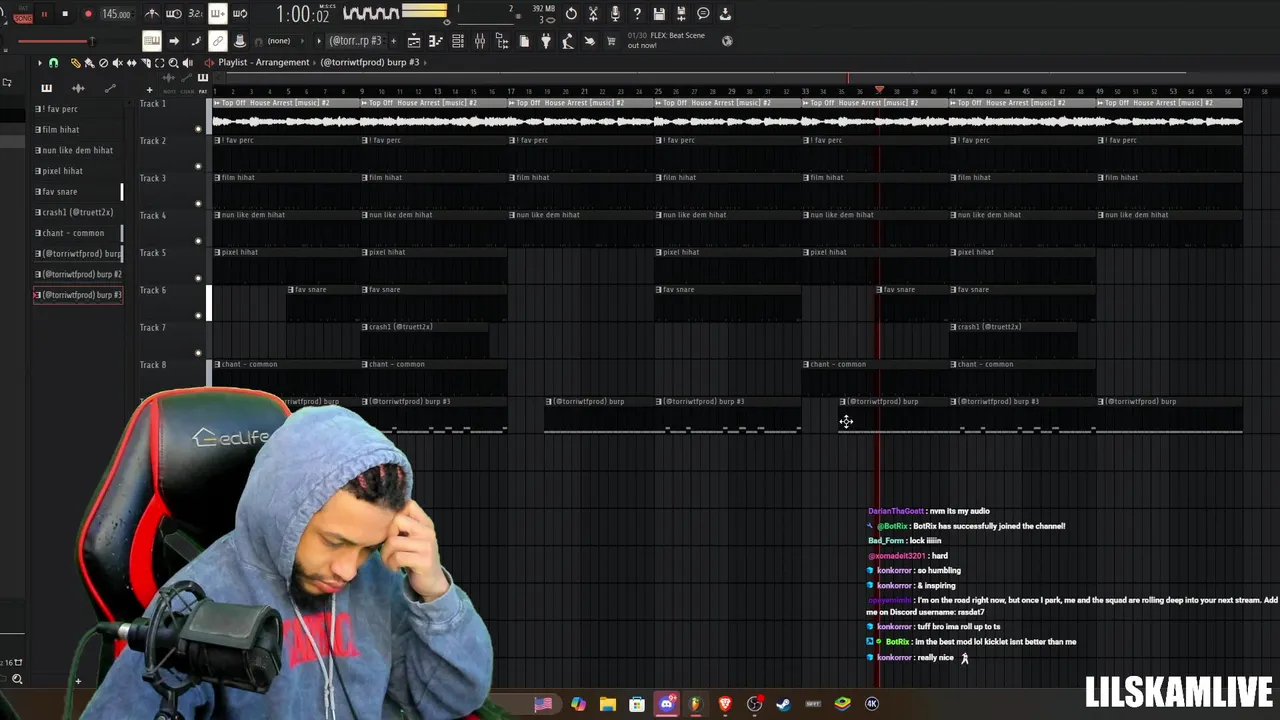The width and height of the screenshot is (1280, 720).
Task: Open audio editor scissors icon
Action: 593,14
